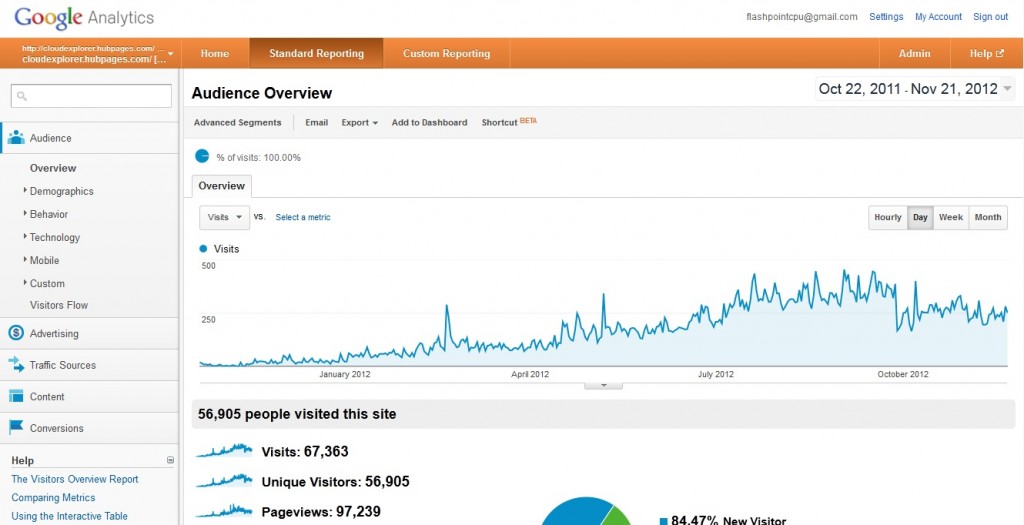Select Overview under Audience

pyautogui.click(x=53, y=168)
